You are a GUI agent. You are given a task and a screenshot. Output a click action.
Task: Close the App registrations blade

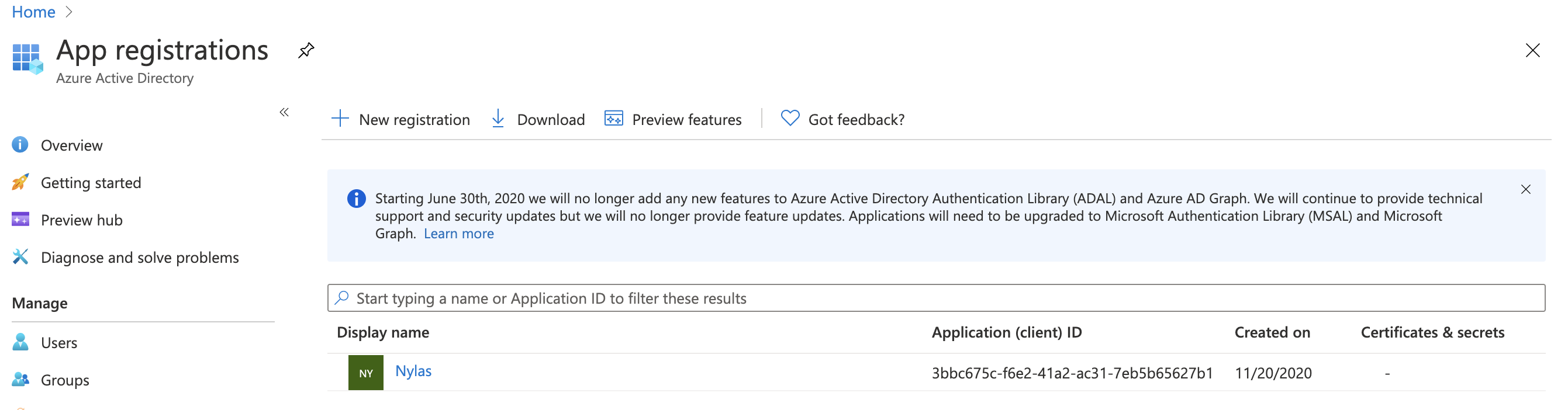(1532, 50)
